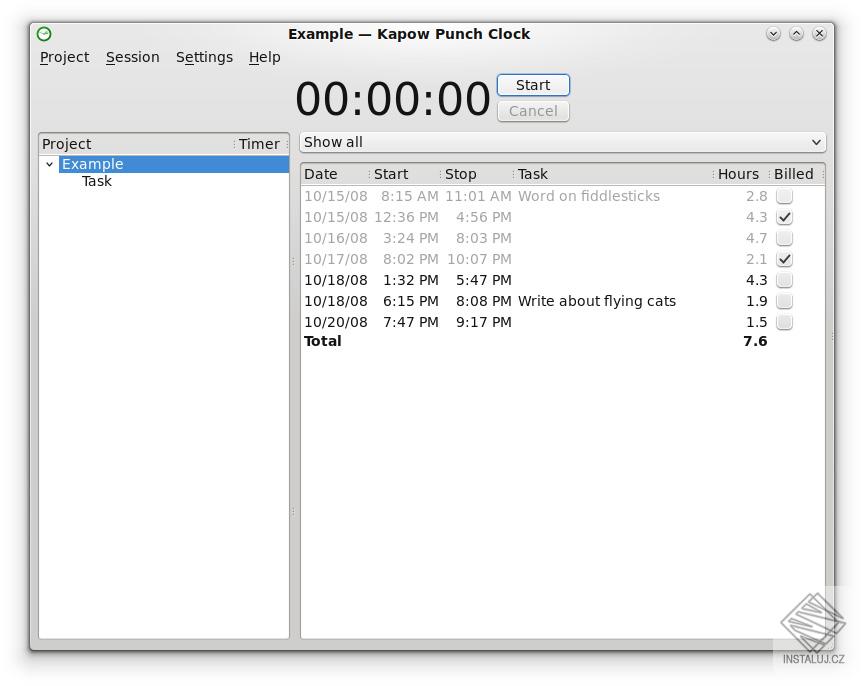Click the Kapow clock icon in title bar
The image size is (864, 686).
(44, 34)
